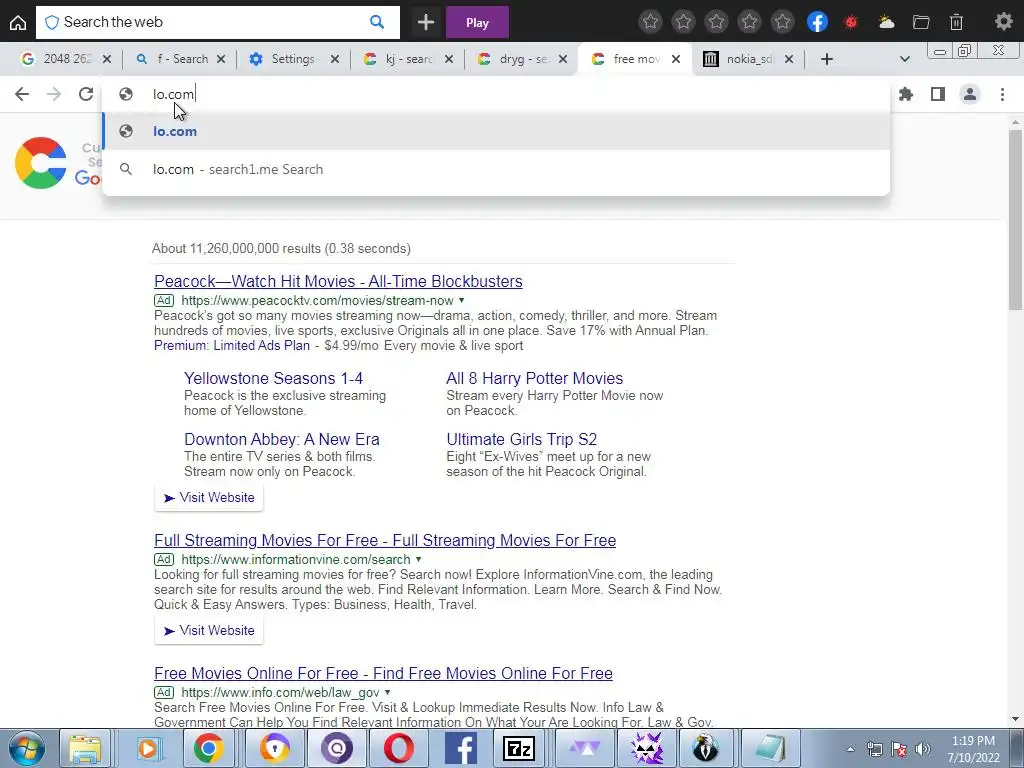Show hidden tray icons arrow
Image resolution: width=1024 pixels, height=768 pixels.
click(x=850, y=749)
